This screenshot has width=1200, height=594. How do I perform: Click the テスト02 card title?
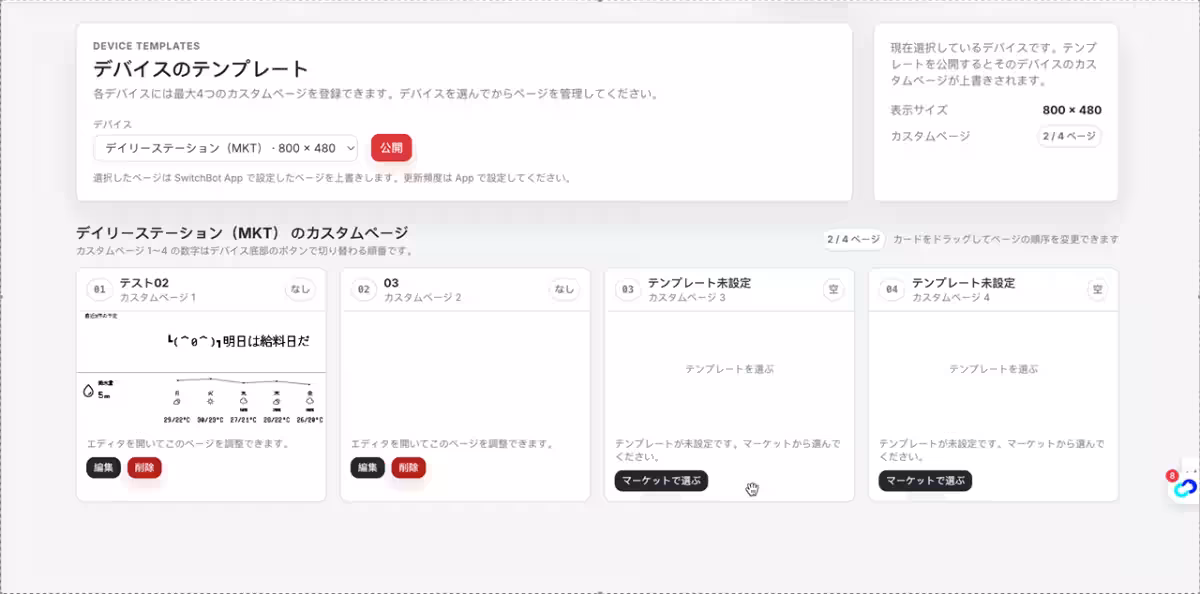144,283
